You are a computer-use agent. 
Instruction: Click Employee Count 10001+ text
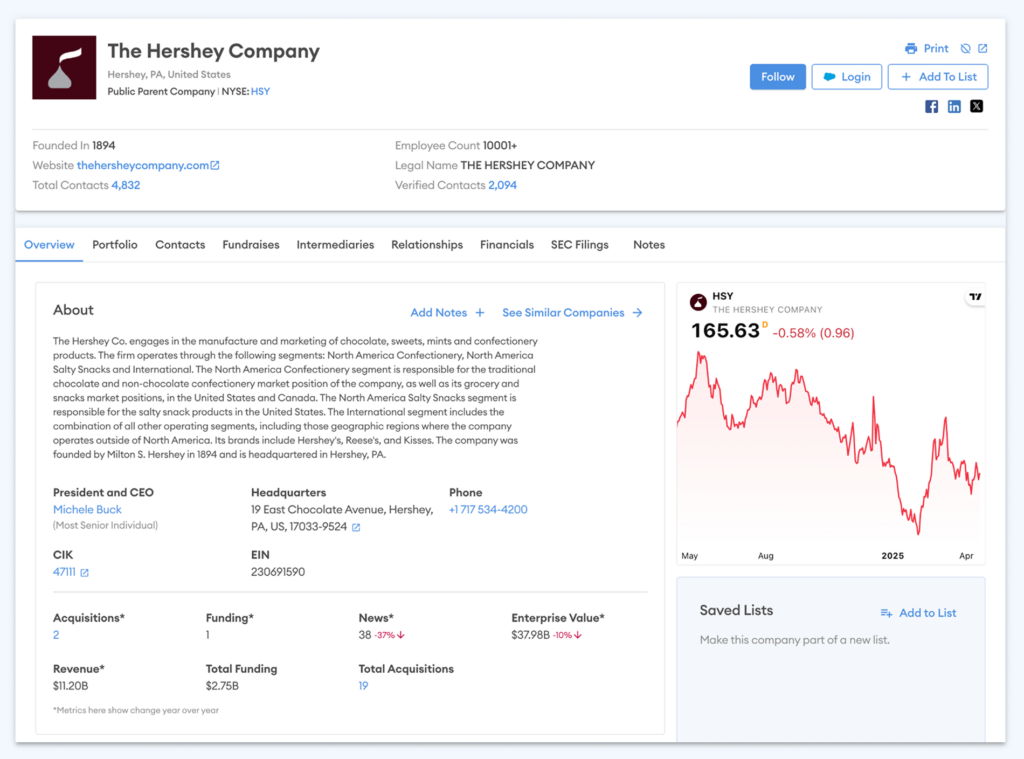[x=456, y=146]
